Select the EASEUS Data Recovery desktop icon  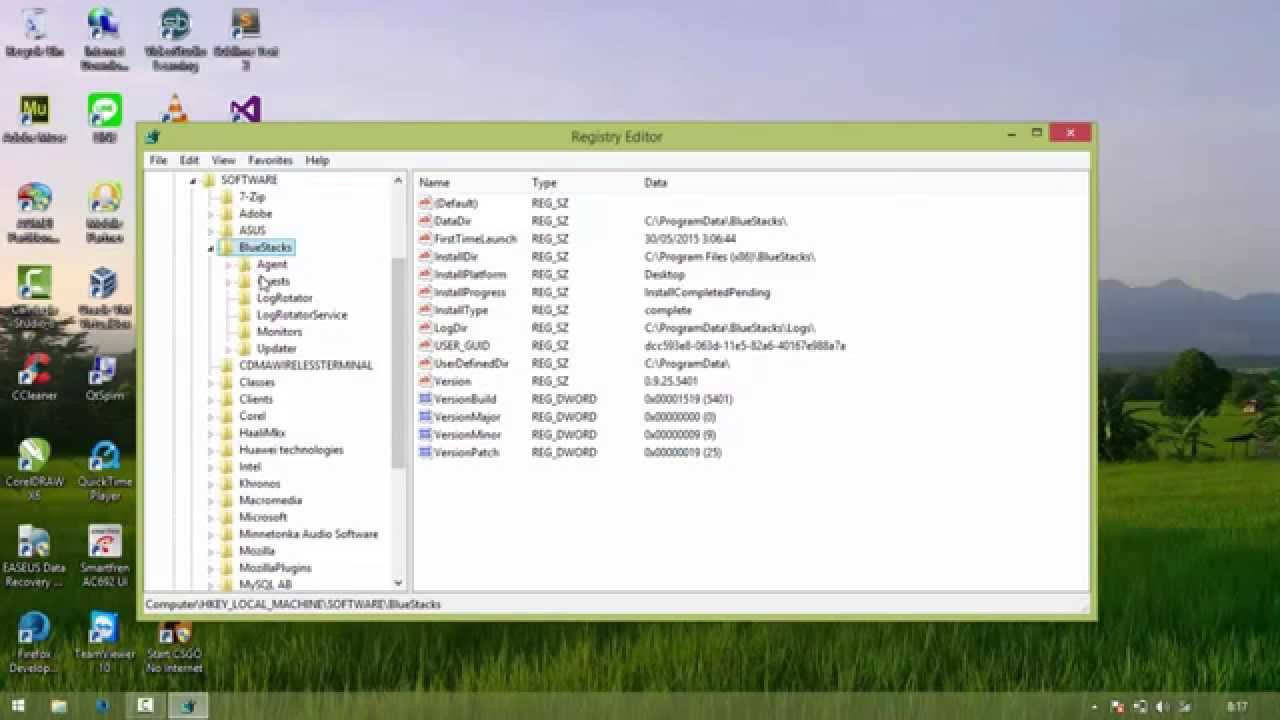click(x=35, y=556)
